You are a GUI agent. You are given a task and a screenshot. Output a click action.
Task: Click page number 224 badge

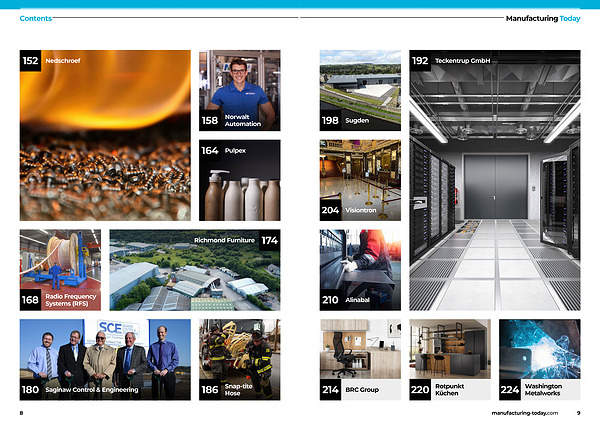[x=510, y=390]
